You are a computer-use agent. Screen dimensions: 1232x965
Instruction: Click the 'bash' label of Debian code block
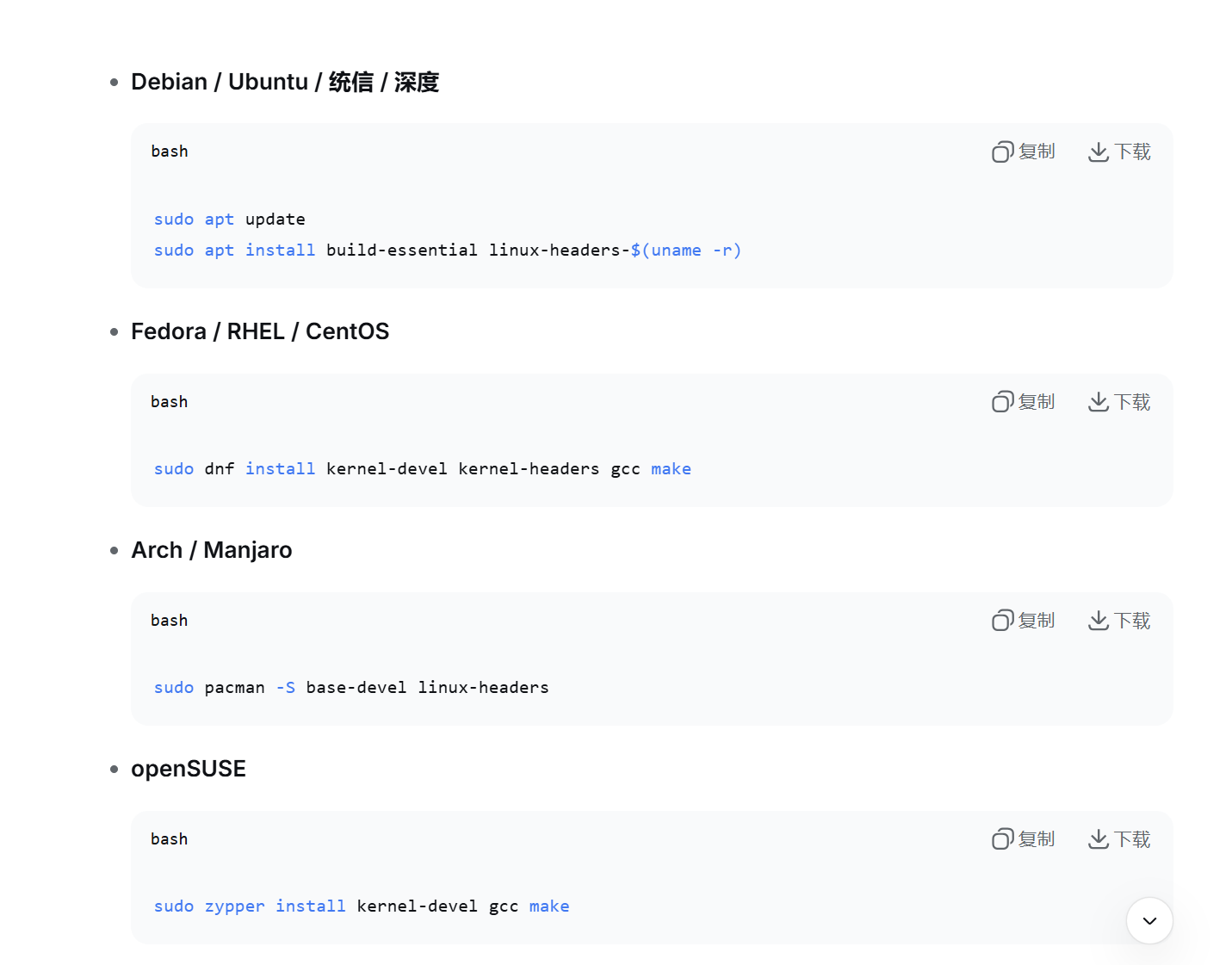pyautogui.click(x=170, y=152)
